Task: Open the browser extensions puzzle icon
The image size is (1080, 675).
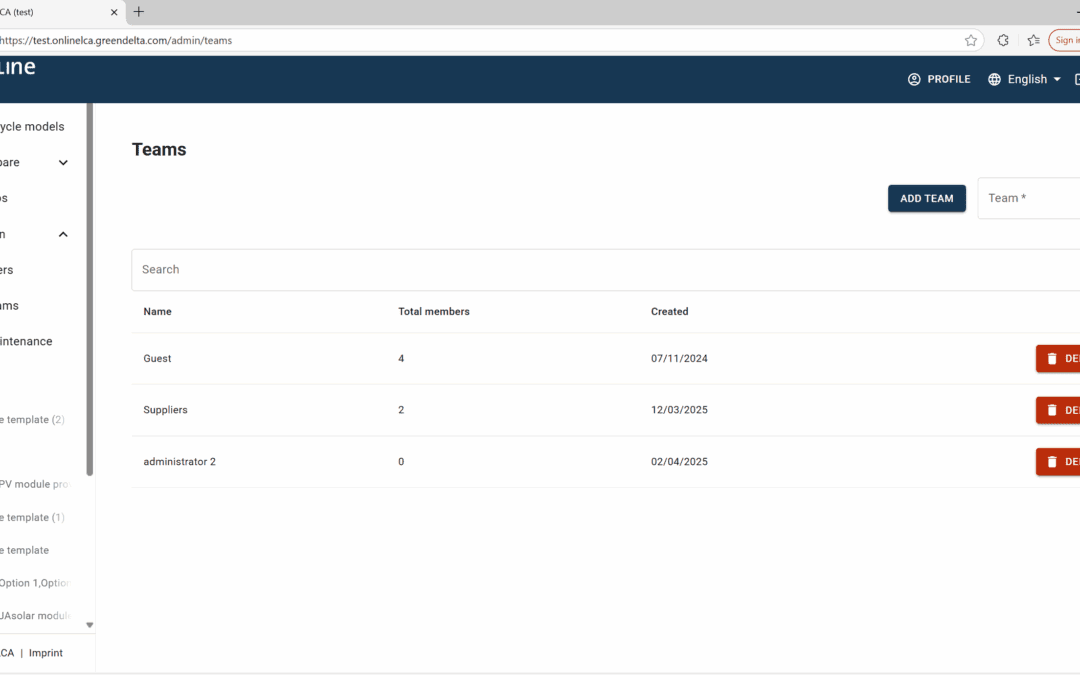Action: click(1003, 41)
